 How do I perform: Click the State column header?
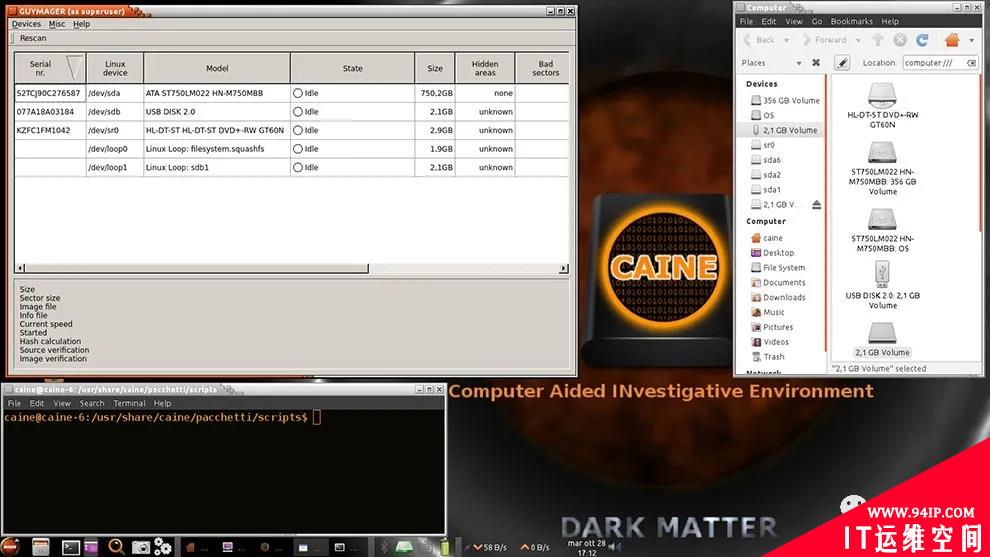pyautogui.click(x=352, y=68)
